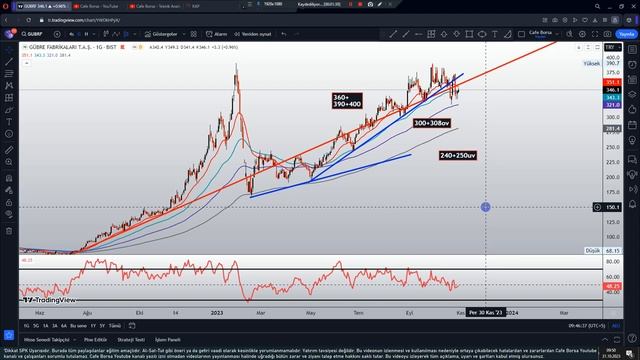Click the 300+308ov text label on chart
Screen dimensions: 640x360
point(432,123)
